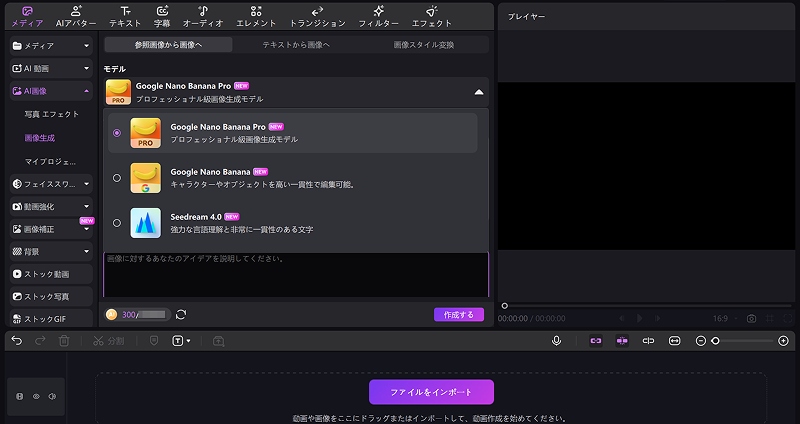800x424 pixels.
Task: Expand the 動画強化 sidebar section
Action: (51, 207)
